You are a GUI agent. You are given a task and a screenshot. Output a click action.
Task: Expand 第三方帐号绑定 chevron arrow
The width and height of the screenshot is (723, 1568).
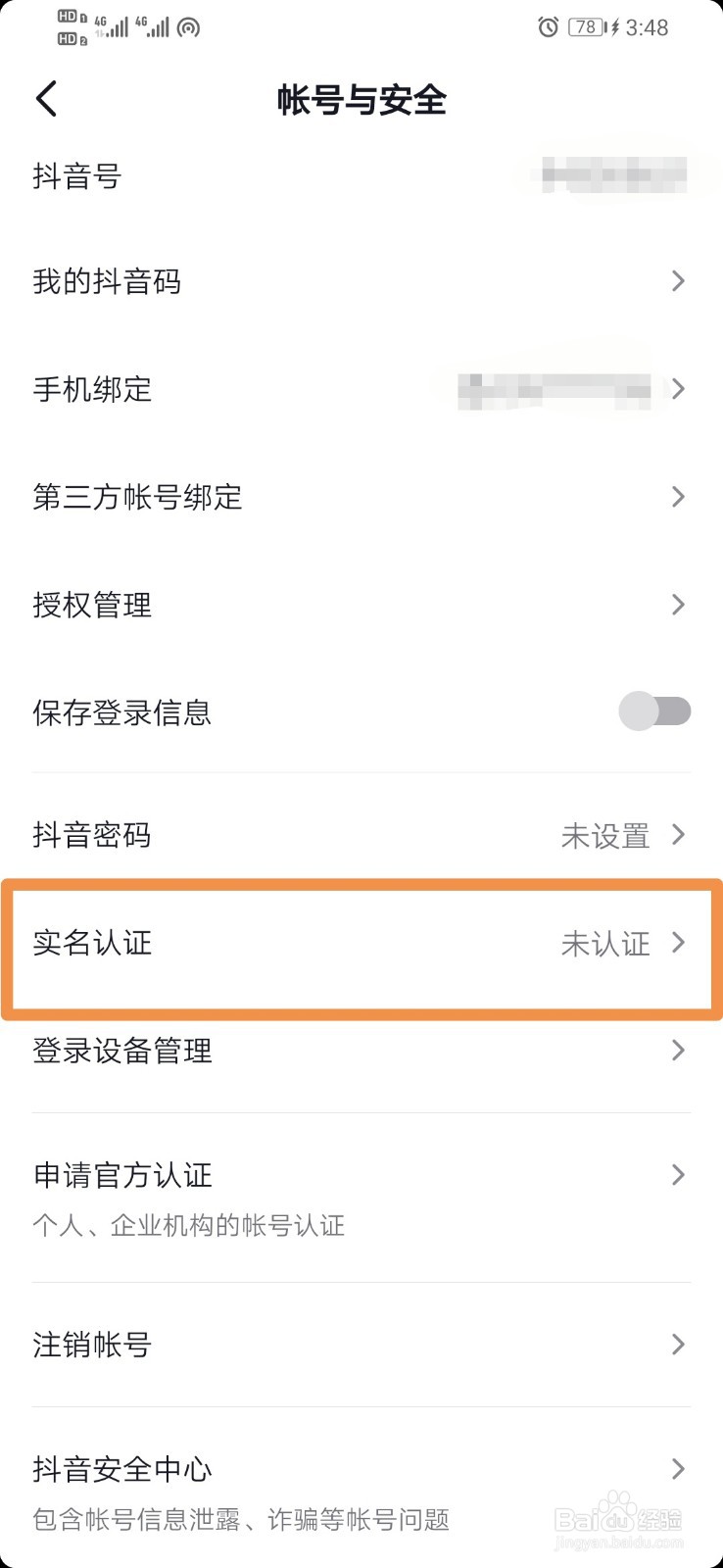[678, 497]
